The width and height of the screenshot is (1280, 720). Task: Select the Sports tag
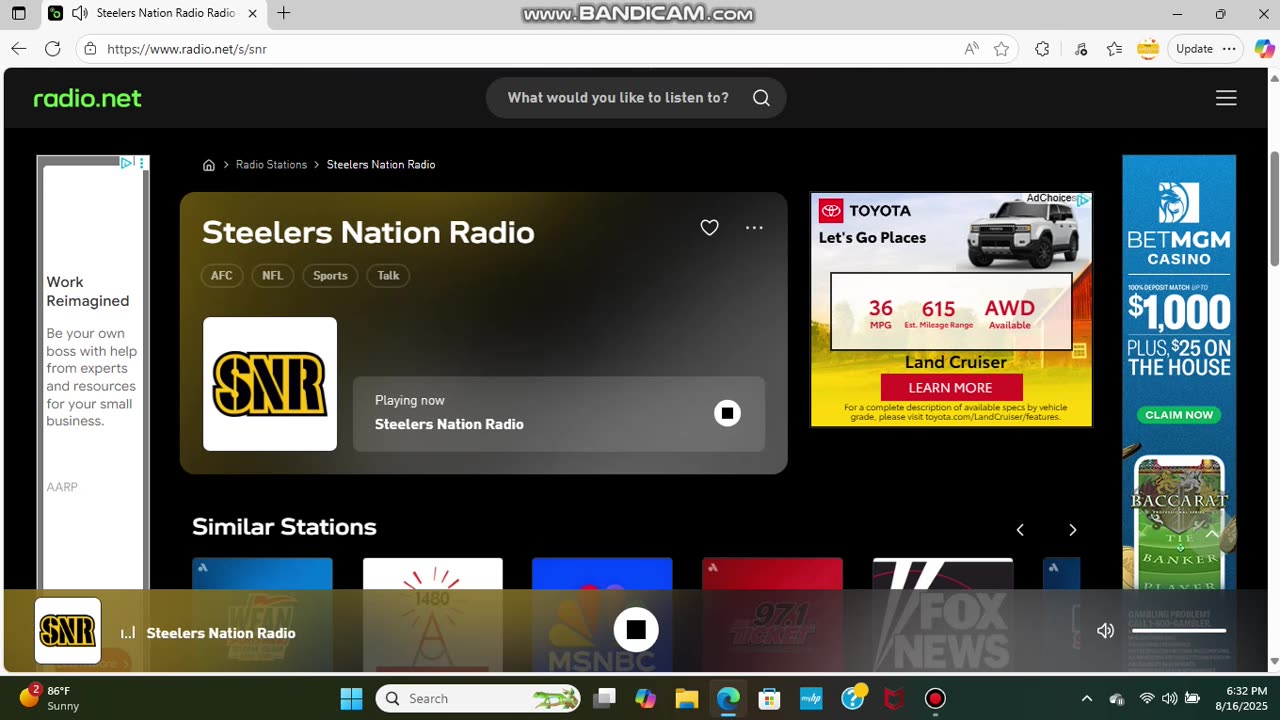click(330, 276)
